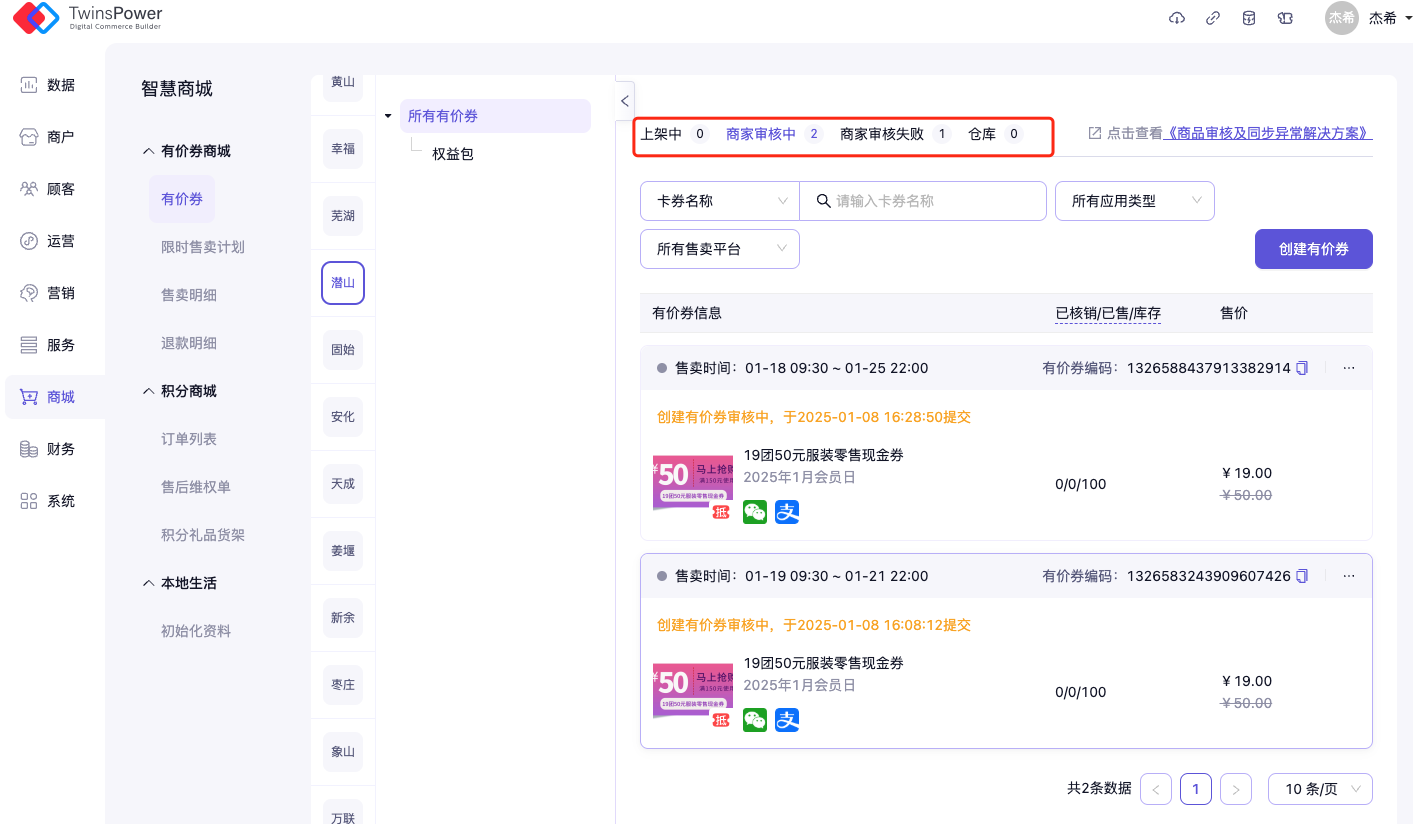Select the 安化 store tile
Viewport: 1413px width, 824px height.
coord(343,417)
